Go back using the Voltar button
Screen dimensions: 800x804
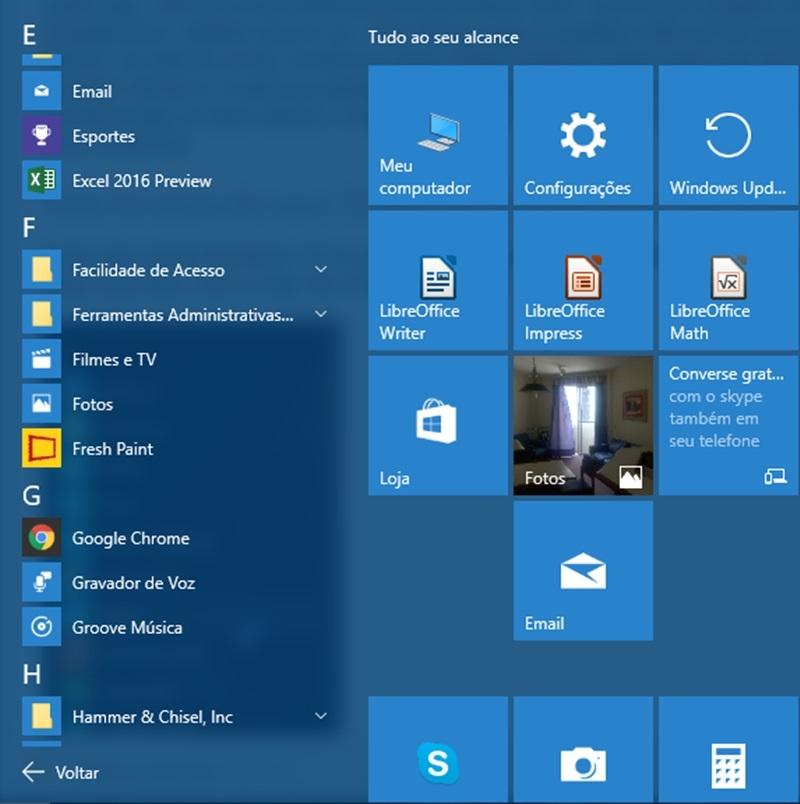(x=61, y=772)
